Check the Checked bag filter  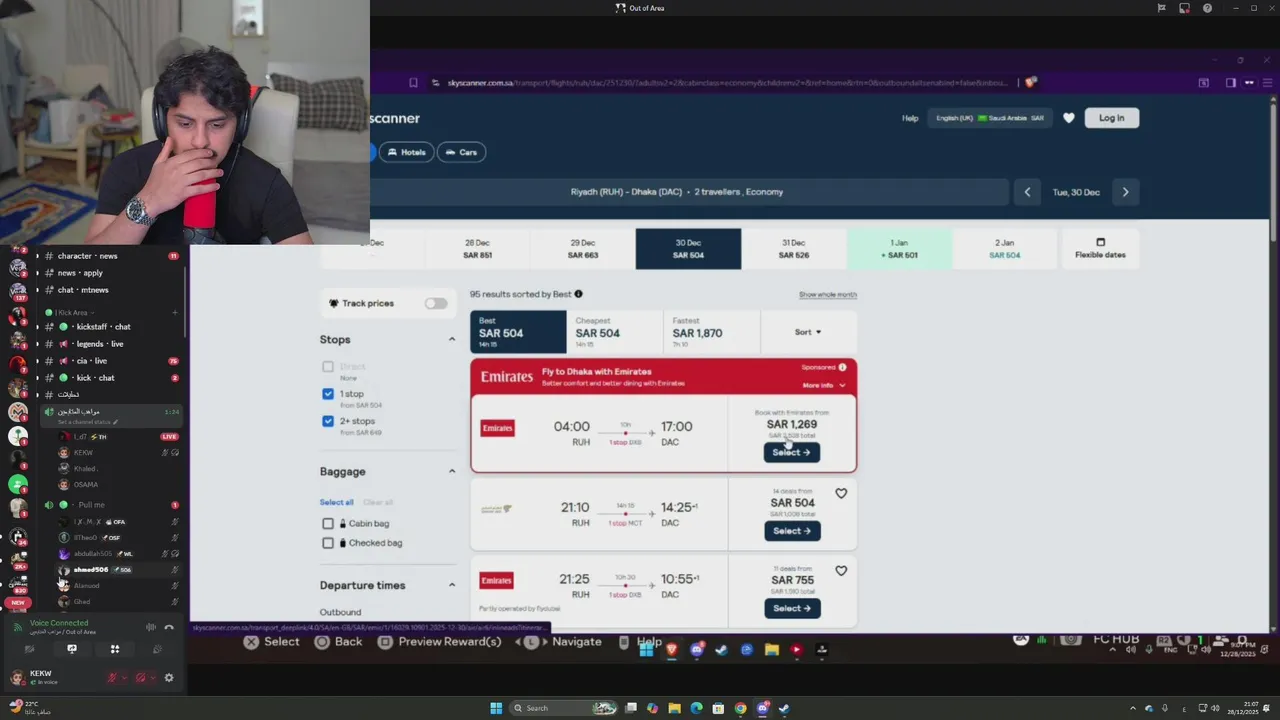(328, 543)
